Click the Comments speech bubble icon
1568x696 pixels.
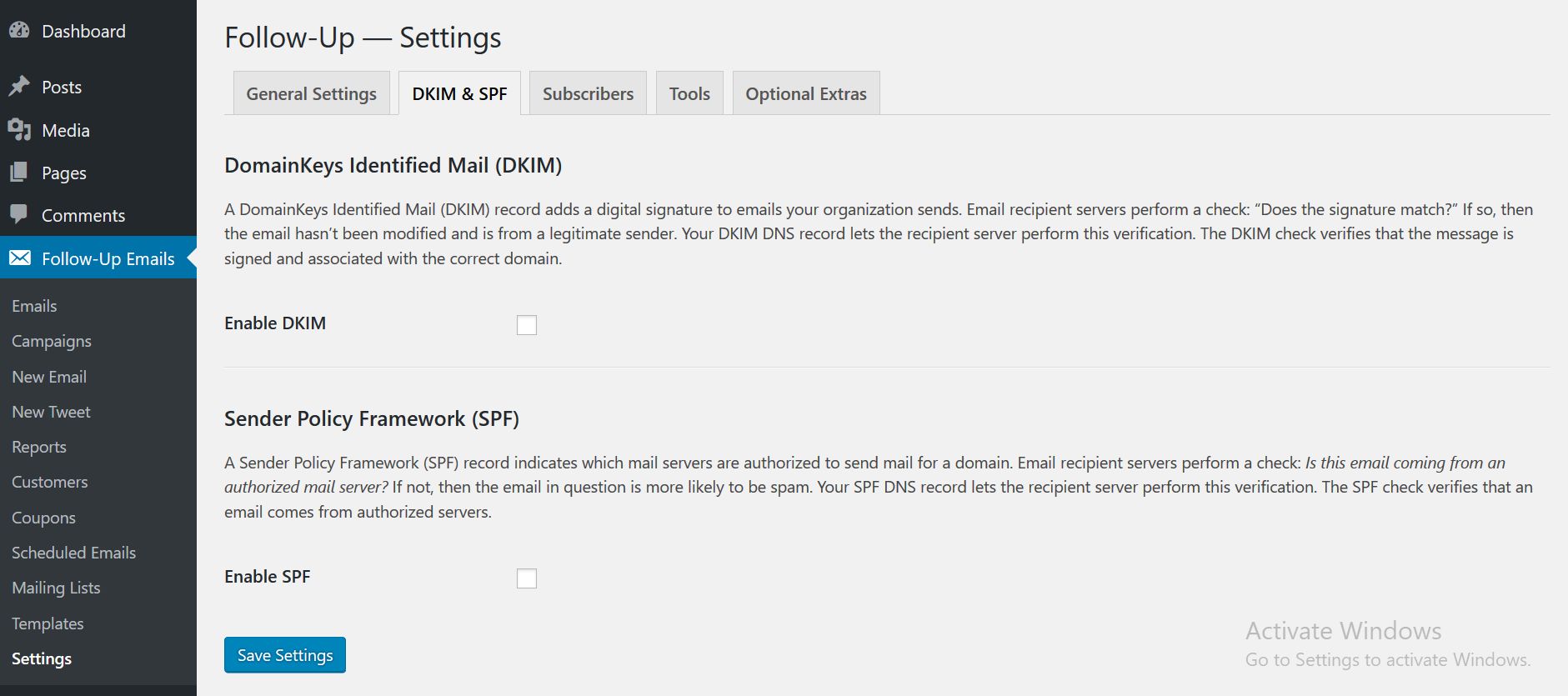[19, 214]
